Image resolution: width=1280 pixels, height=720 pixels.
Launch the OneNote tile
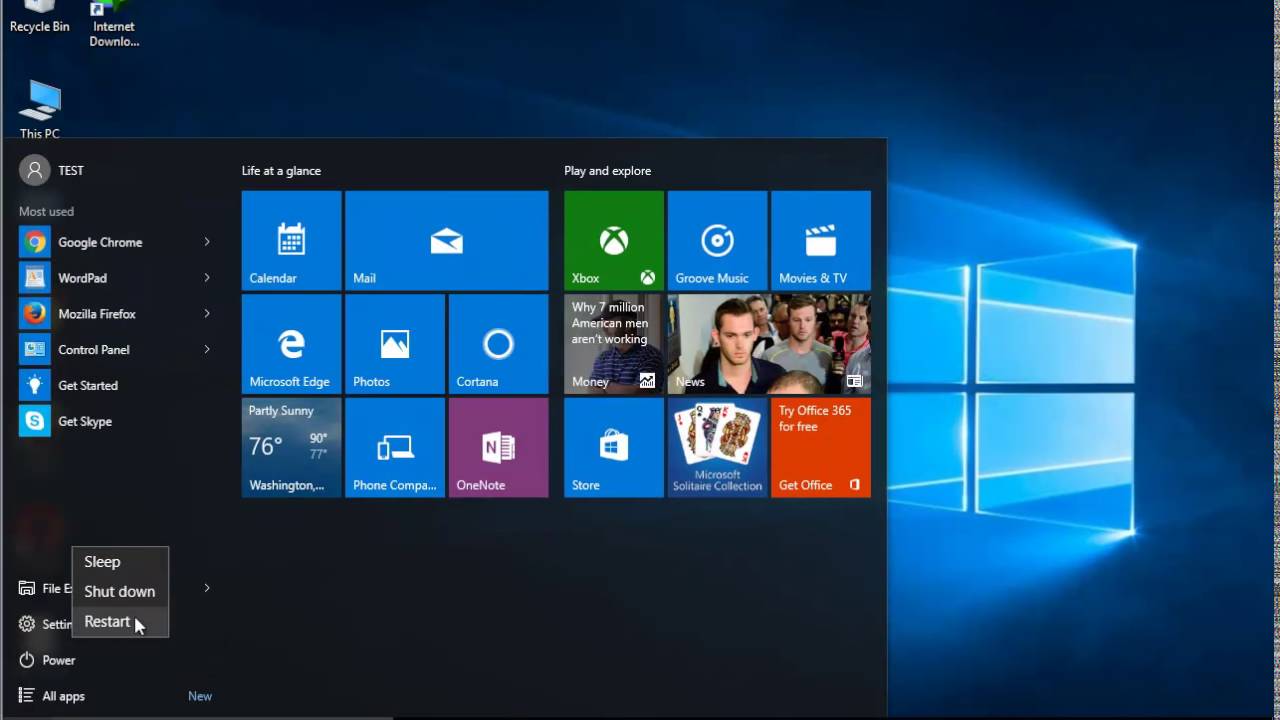tap(498, 447)
